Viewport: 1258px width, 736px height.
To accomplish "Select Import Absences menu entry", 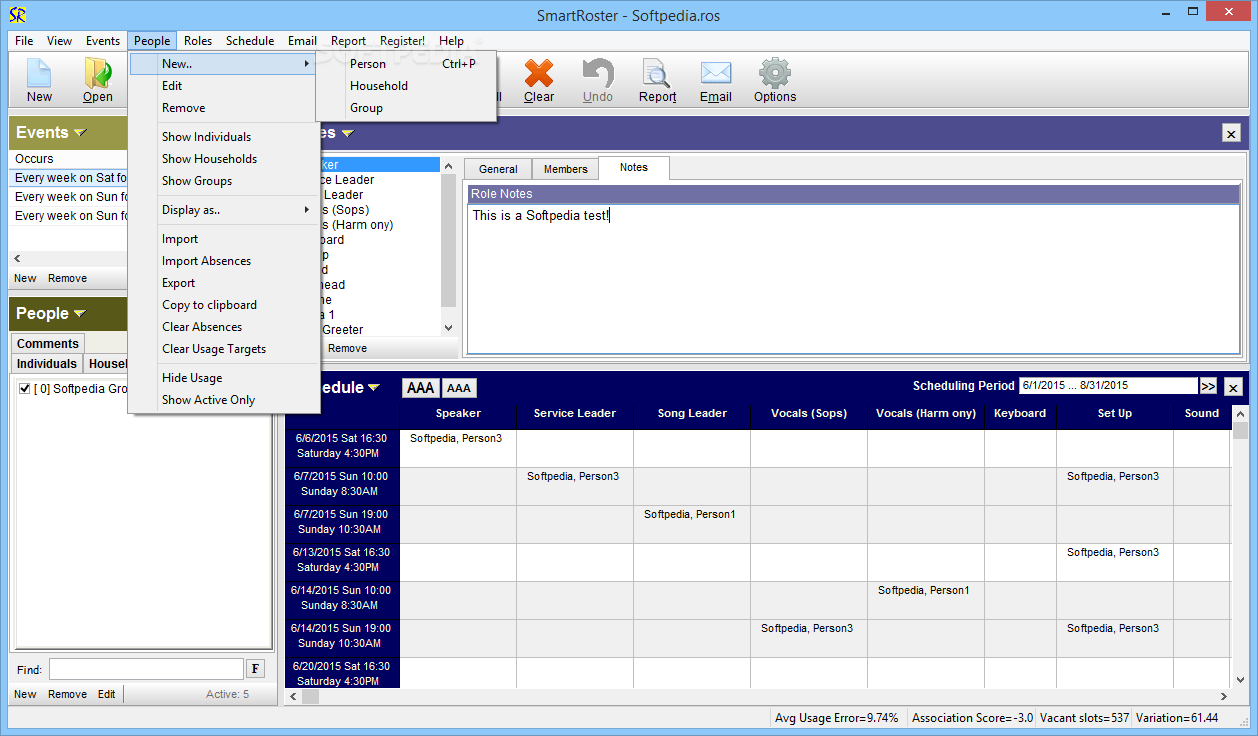I will 223,260.
